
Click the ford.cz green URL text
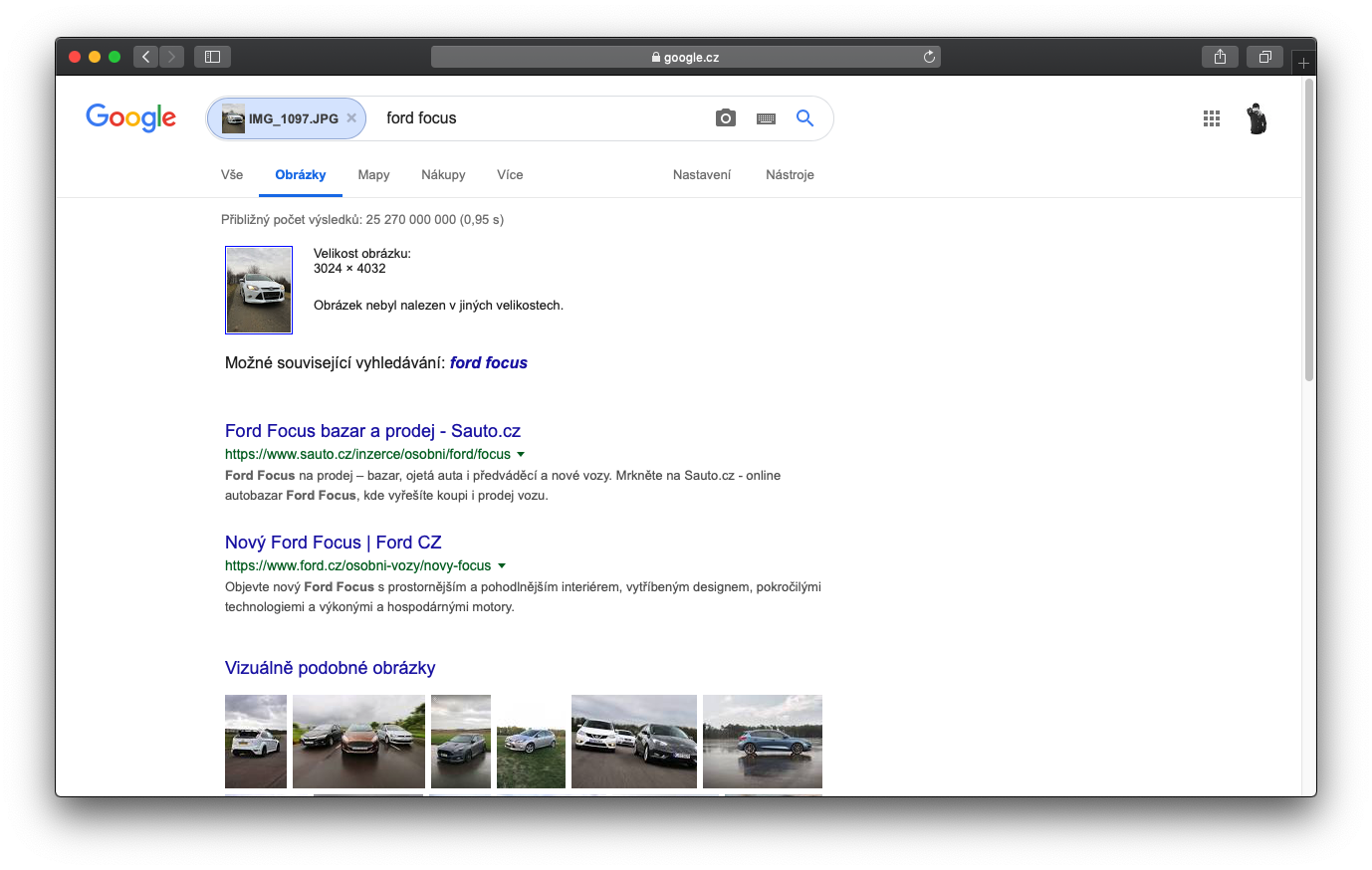(x=357, y=565)
